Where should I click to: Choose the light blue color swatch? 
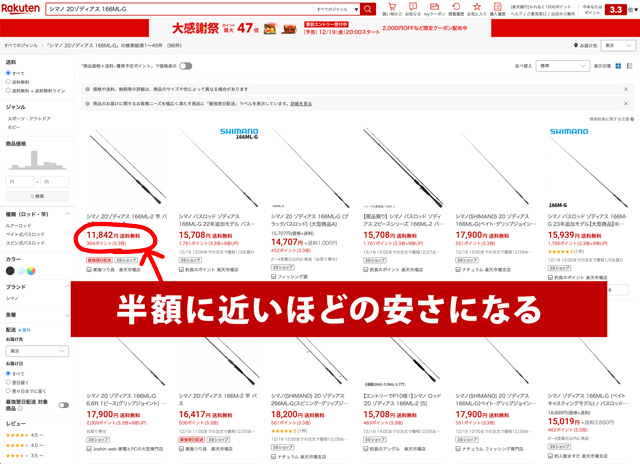point(21,271)
